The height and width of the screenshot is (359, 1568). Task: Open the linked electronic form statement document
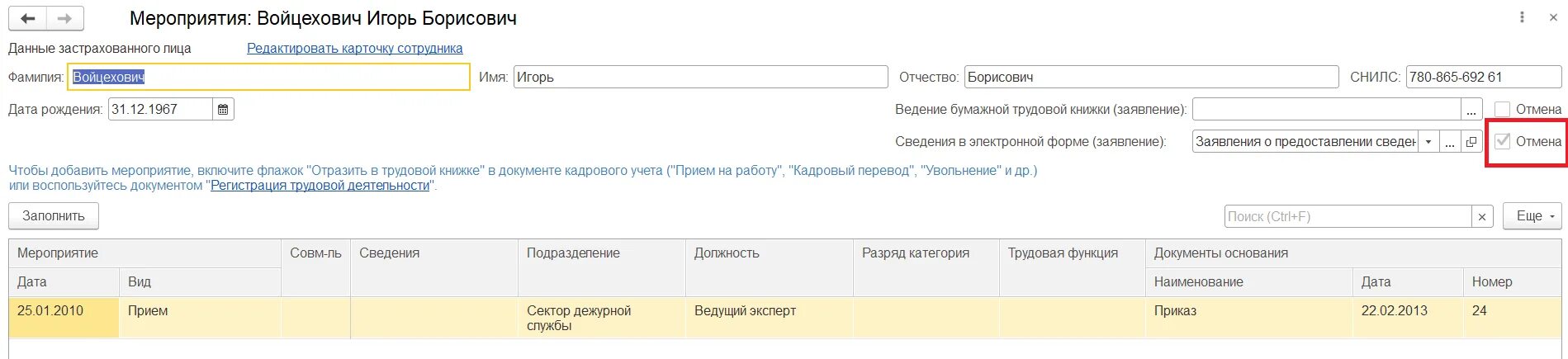click(1471, 142)
